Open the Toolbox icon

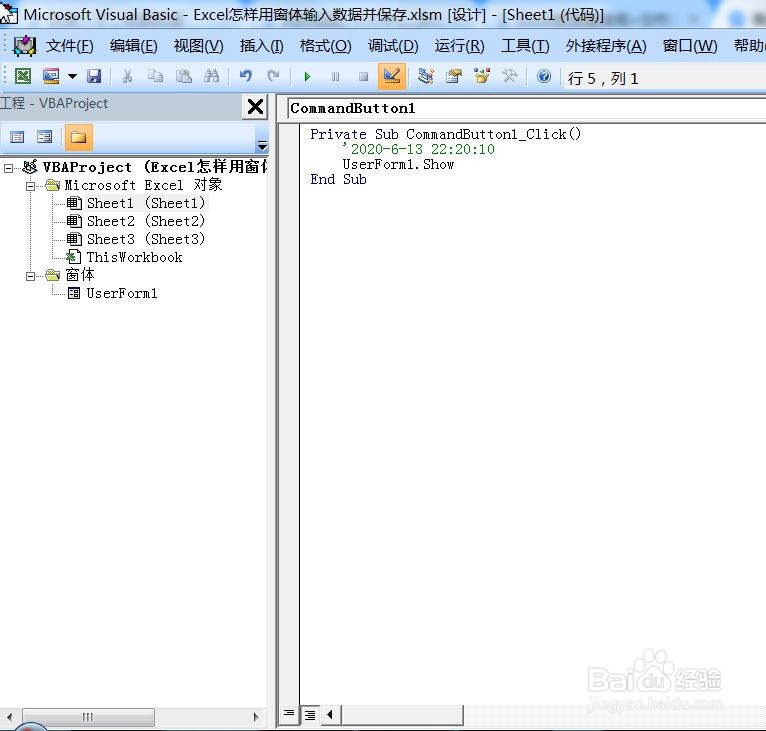[510, 76]
